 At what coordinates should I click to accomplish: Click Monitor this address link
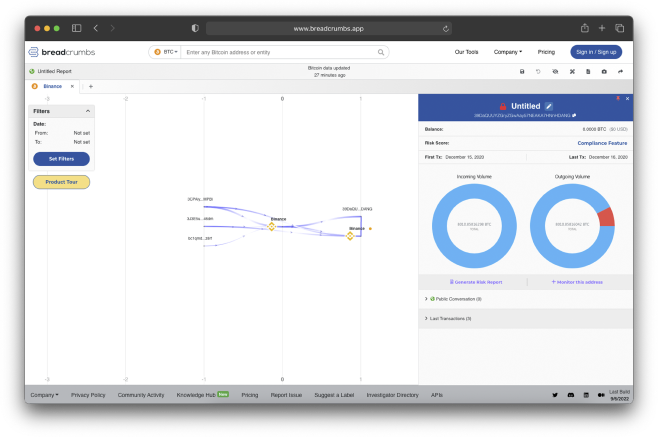point(577,282)
